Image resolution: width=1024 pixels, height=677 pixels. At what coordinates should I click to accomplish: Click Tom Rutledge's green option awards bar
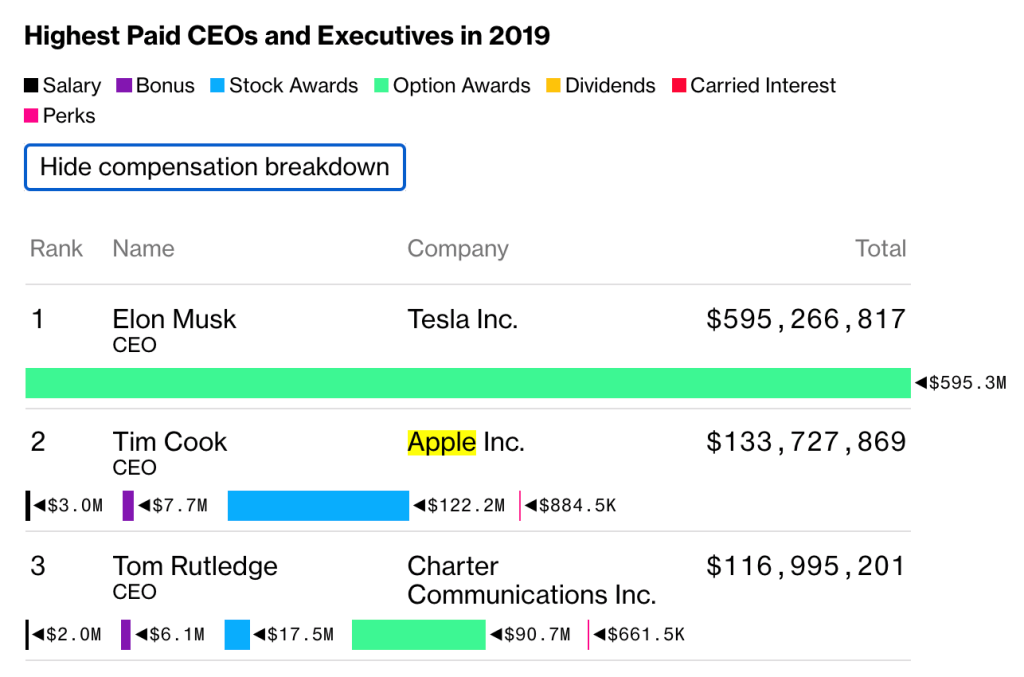tap(418, 635)
